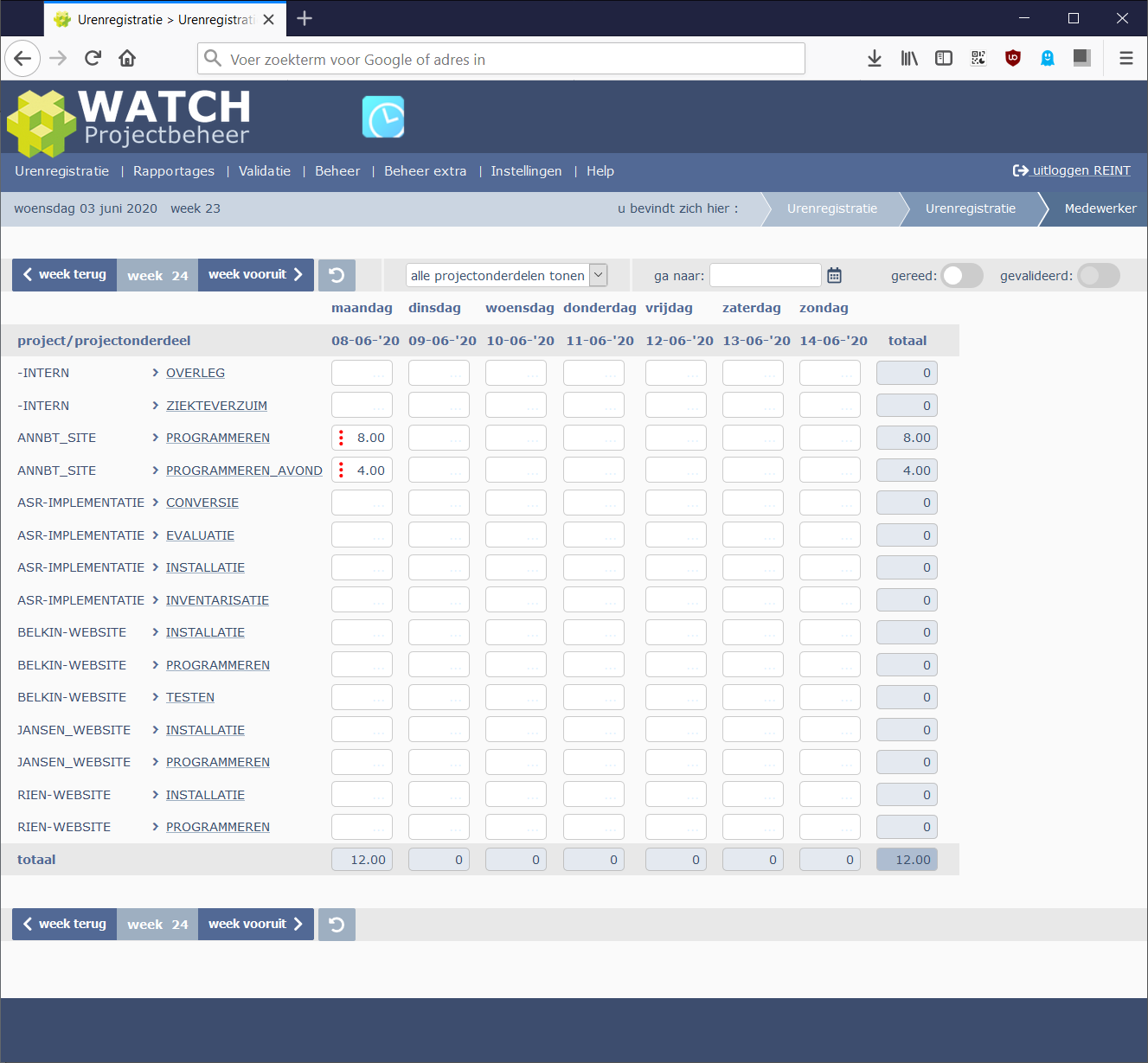Screen dimensions: 1148x1063
Task: Open a new browser tab with plus
Action: 305,18
